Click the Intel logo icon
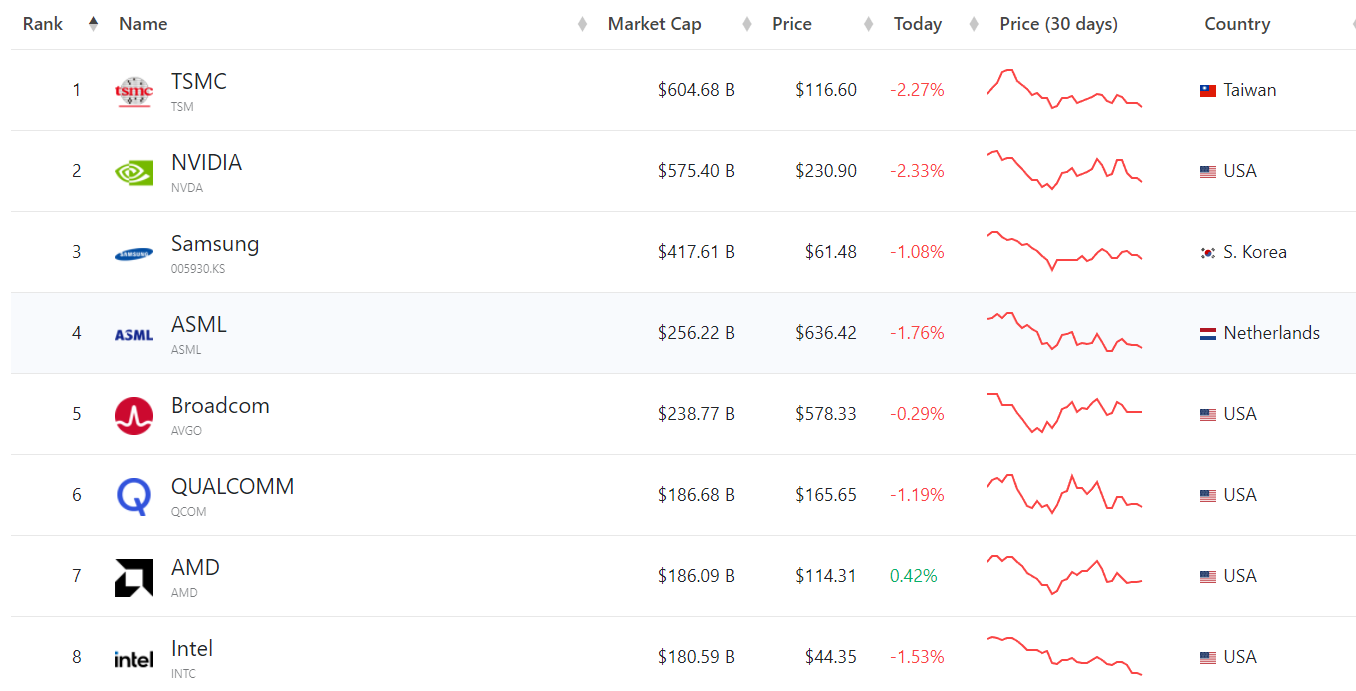 (133, 658)
